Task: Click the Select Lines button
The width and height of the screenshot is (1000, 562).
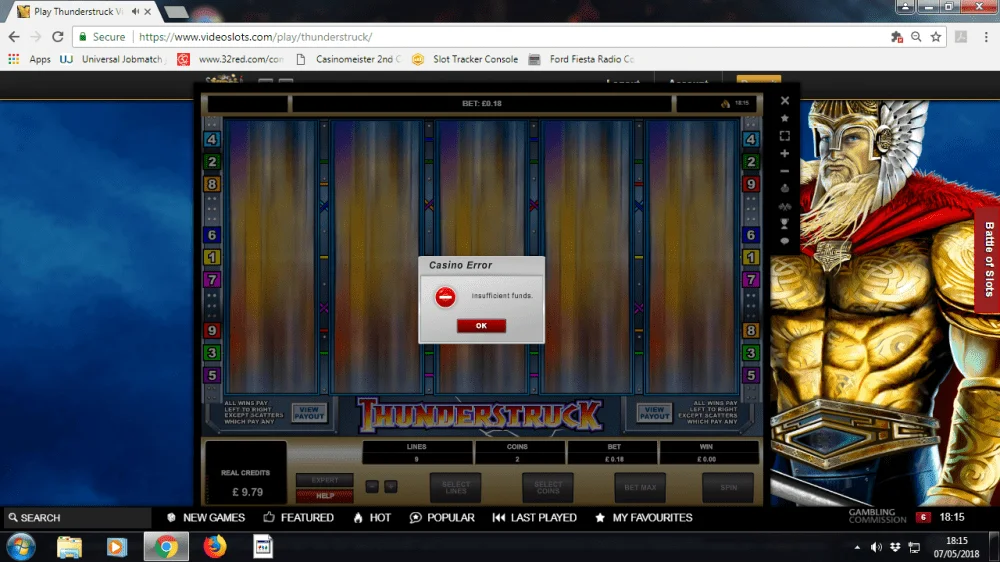Action: point(455,487)
